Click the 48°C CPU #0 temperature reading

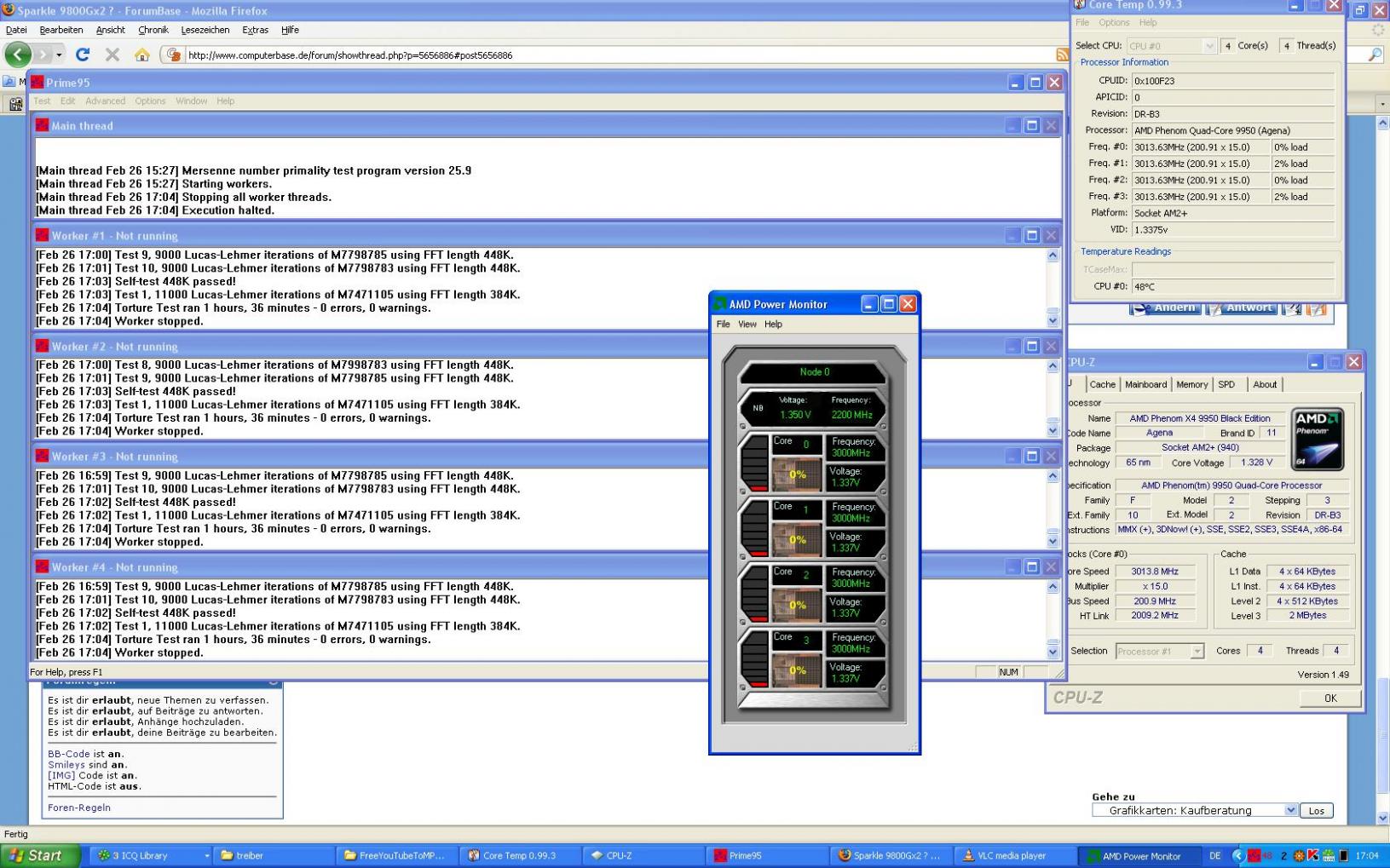pyautogui.click(x=1231, y=287)
